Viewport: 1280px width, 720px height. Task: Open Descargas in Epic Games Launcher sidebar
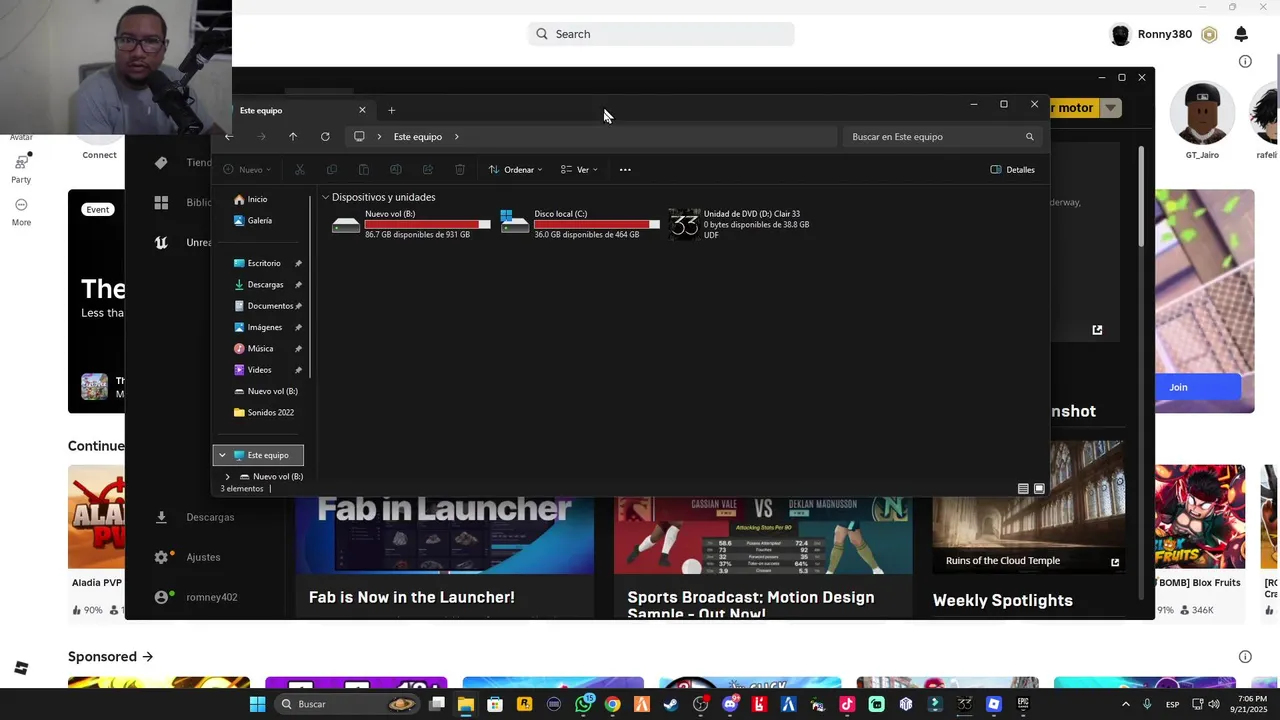pyautogui.click(x=196, y=517)
